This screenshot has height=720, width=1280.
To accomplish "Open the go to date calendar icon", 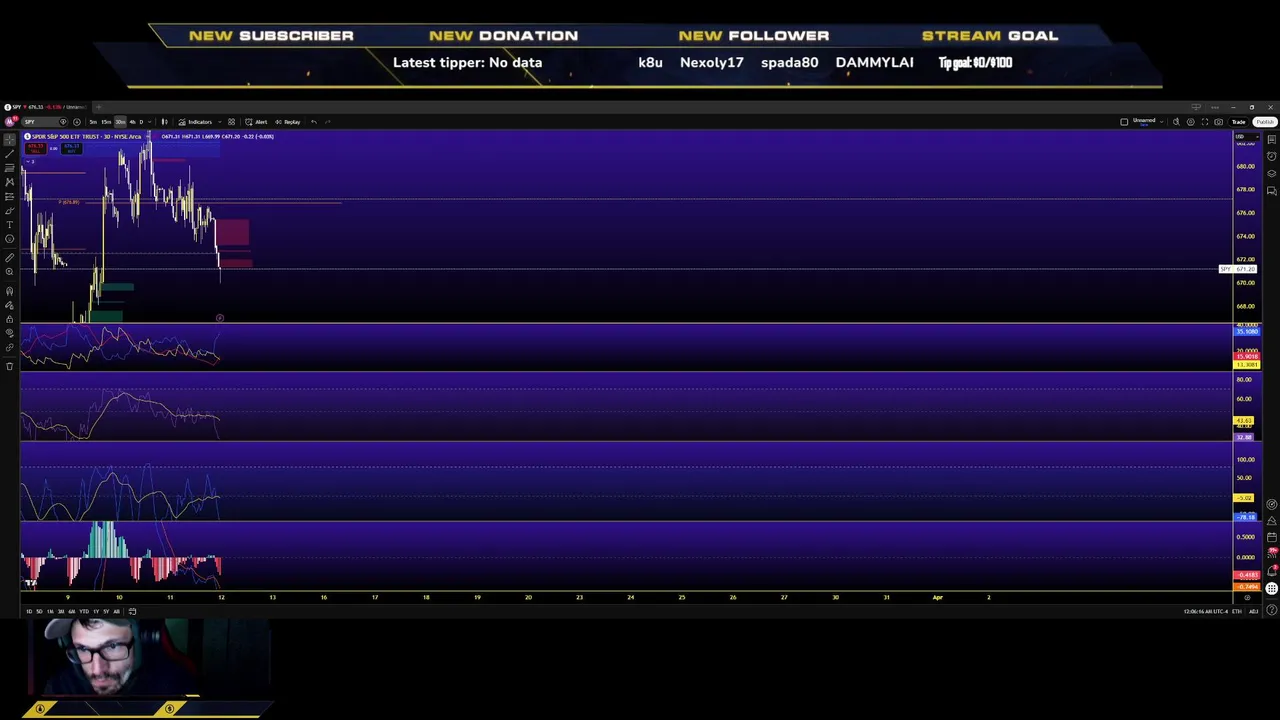I will tap(132, 611).
